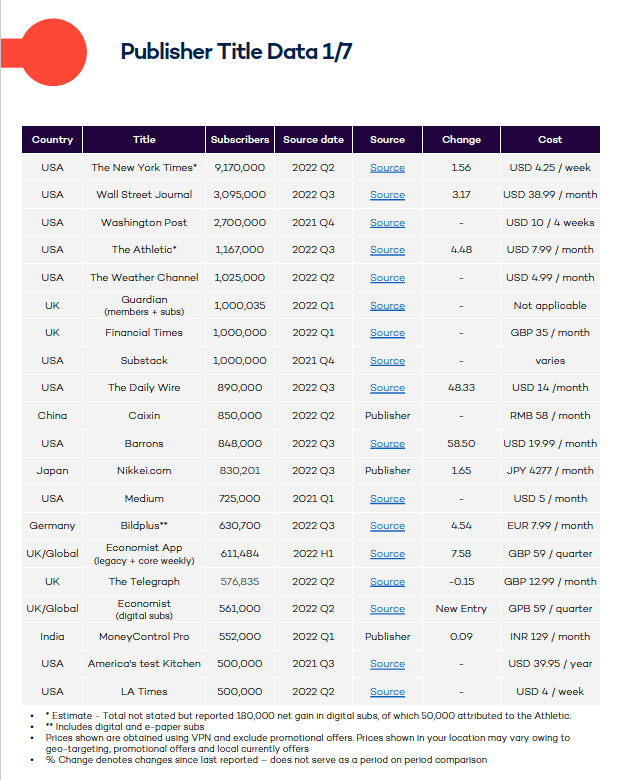This screenshot has width=617, height=780.
Task: Select the Nikkei.com title cell
Action: tap(144, 471)
